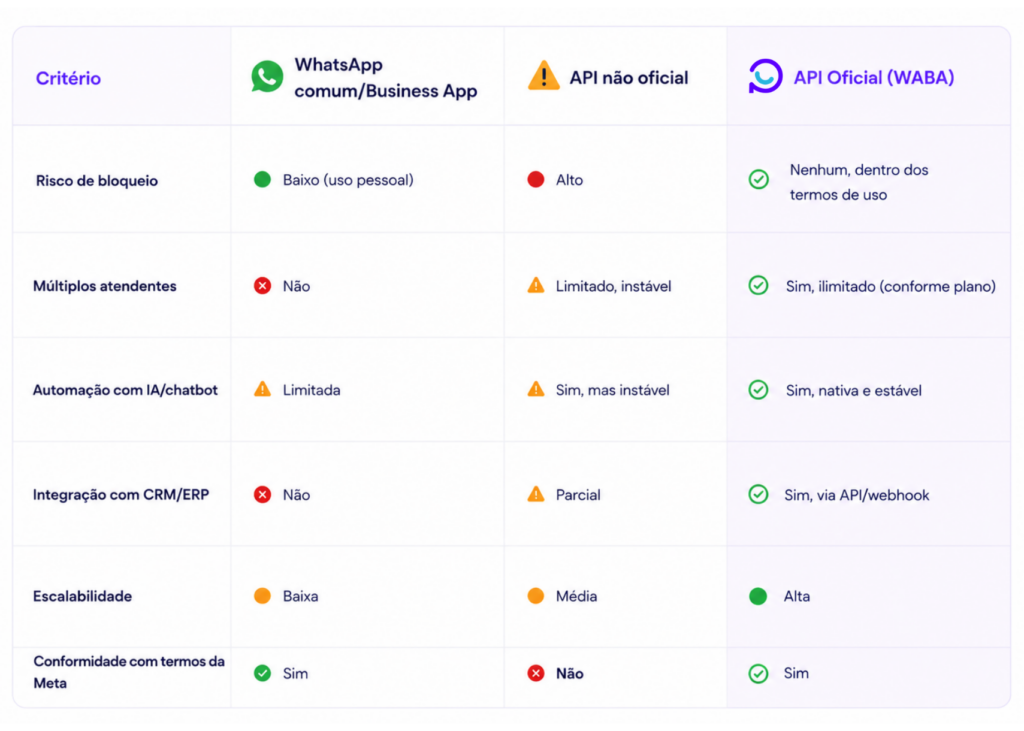Click WhatsApp comum/Business App header text
Image resolution: width=1024 pixels, height=731 pixels.
[385, 77]
